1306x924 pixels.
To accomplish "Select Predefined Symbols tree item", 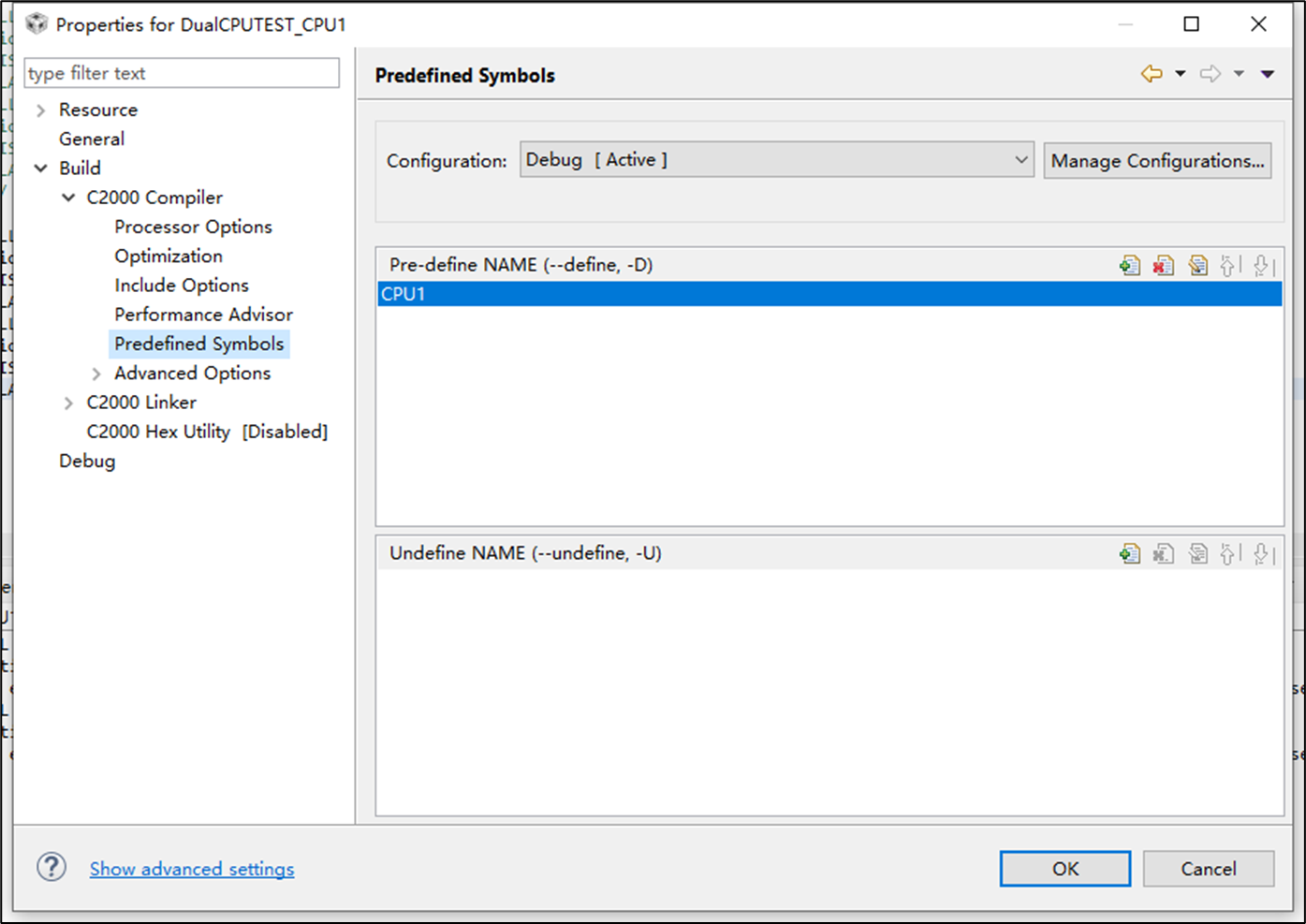I will point(198,344).
